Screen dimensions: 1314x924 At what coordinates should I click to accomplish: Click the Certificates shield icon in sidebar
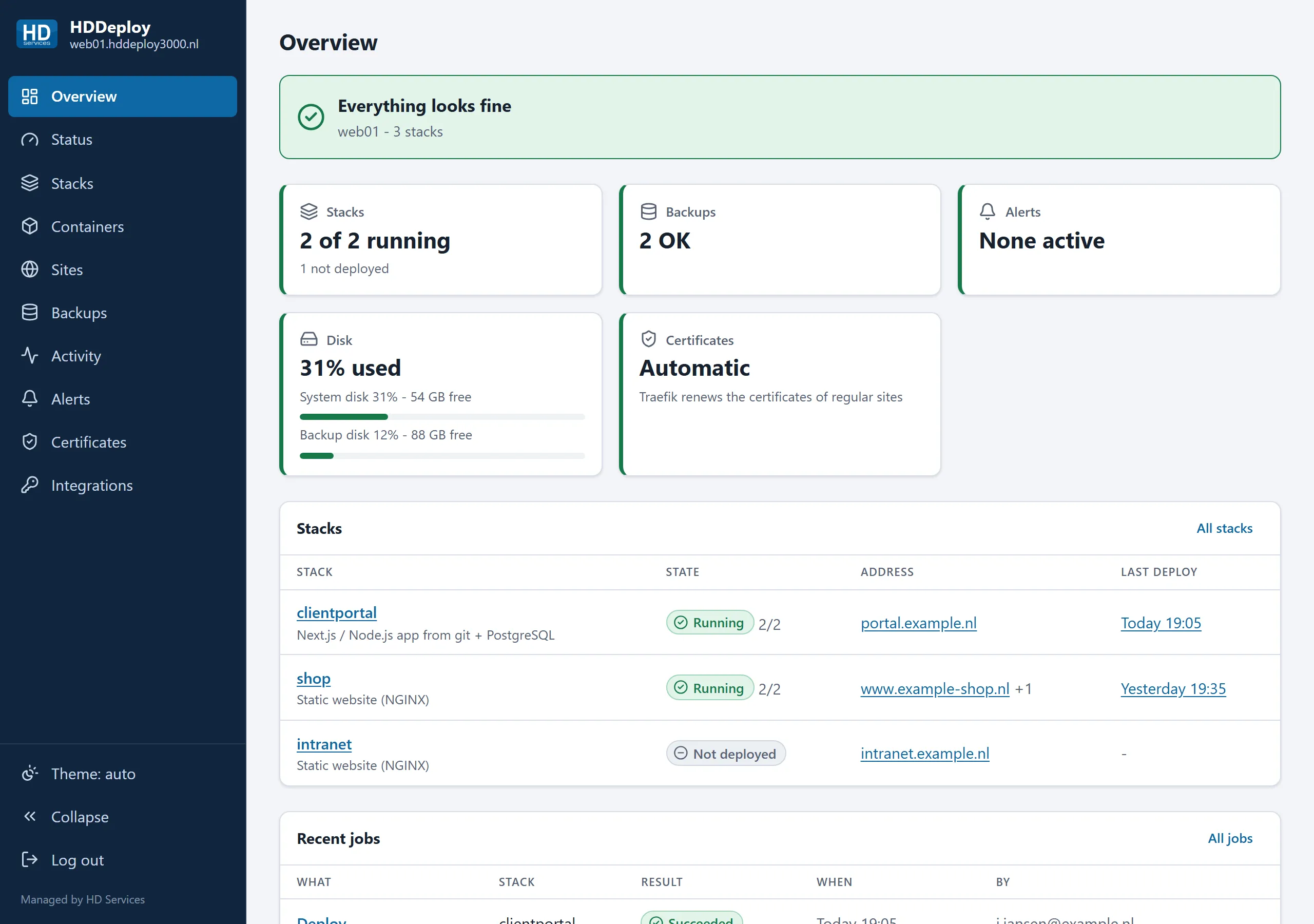[30, 442]
